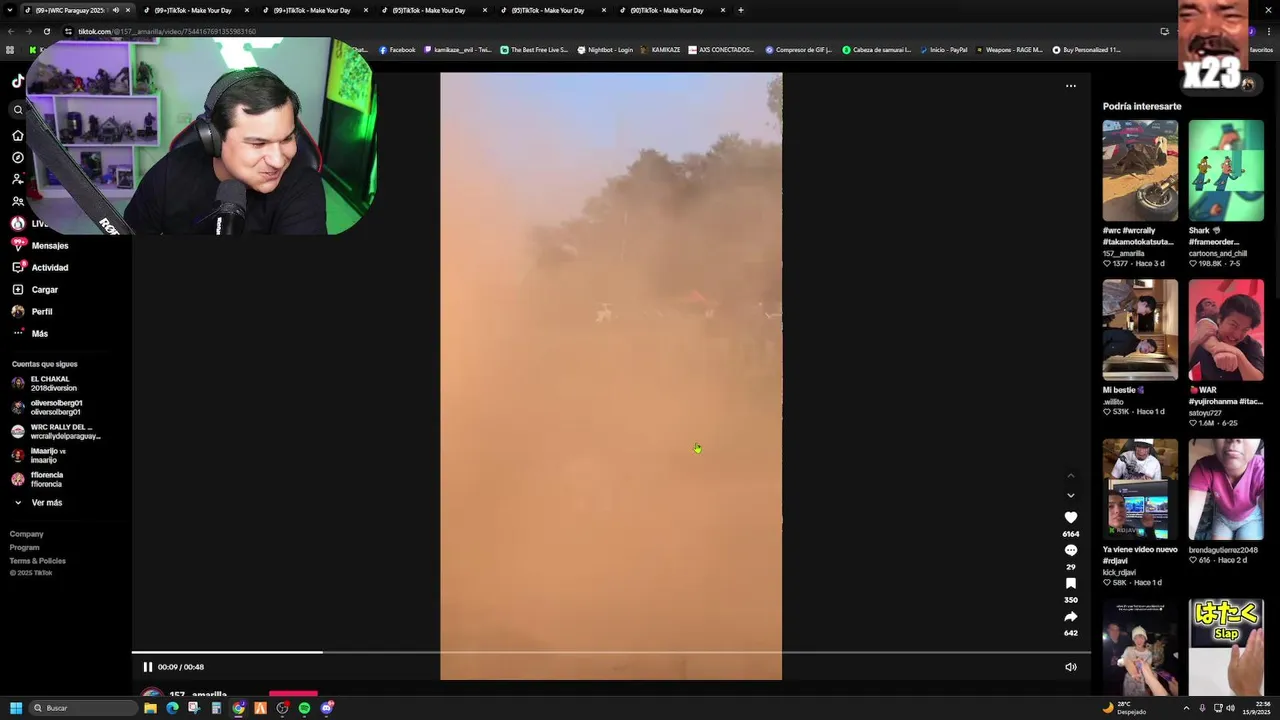The height and width of the screenshot is (720, 1280).
Task: Open a new browser tab with plus
Action: click(741, 10)
